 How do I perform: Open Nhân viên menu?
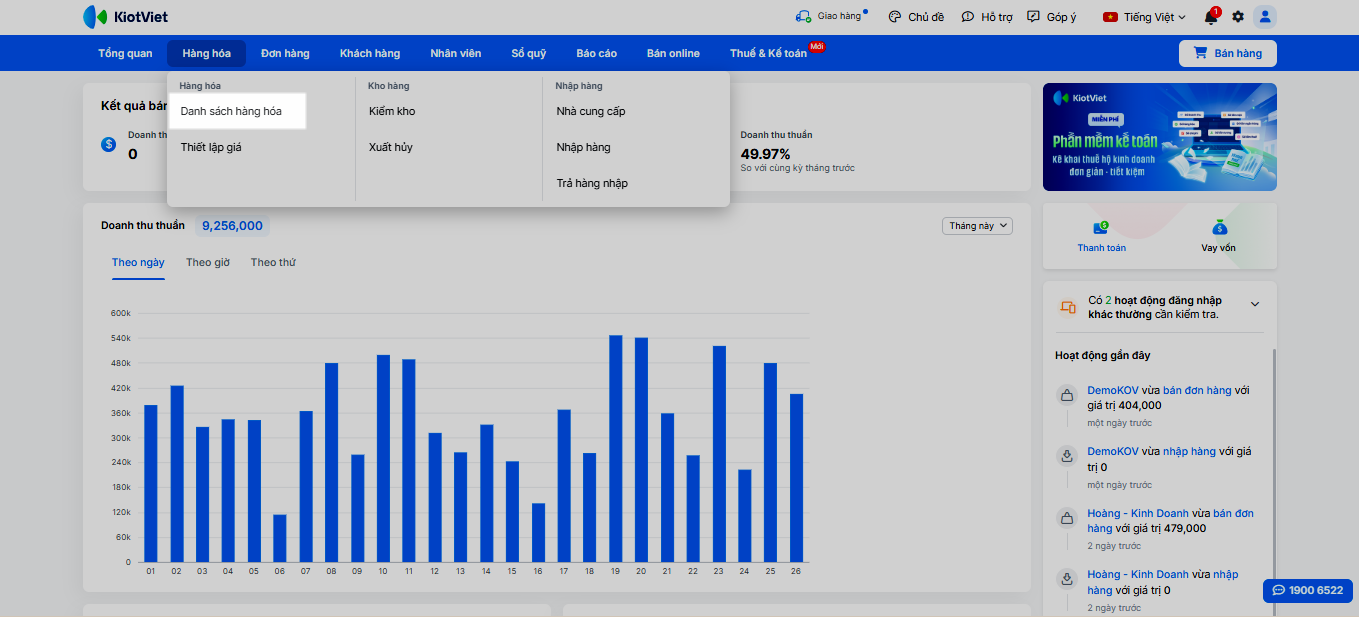pyautogui.click(x=456, y=53)
